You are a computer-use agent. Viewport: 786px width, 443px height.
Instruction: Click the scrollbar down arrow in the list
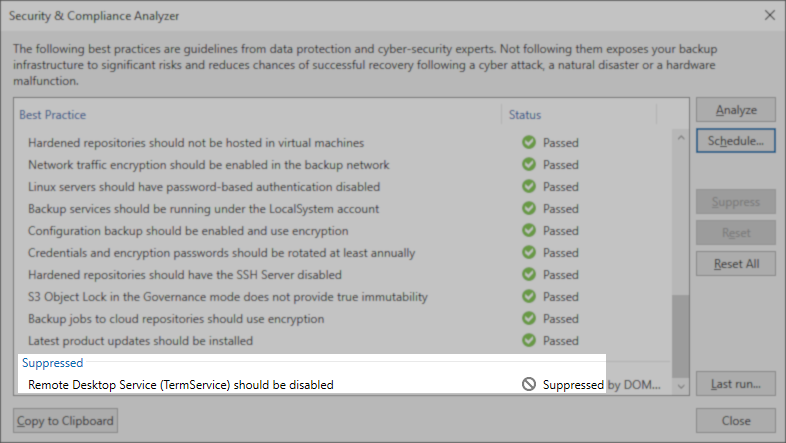coord(681,386)
